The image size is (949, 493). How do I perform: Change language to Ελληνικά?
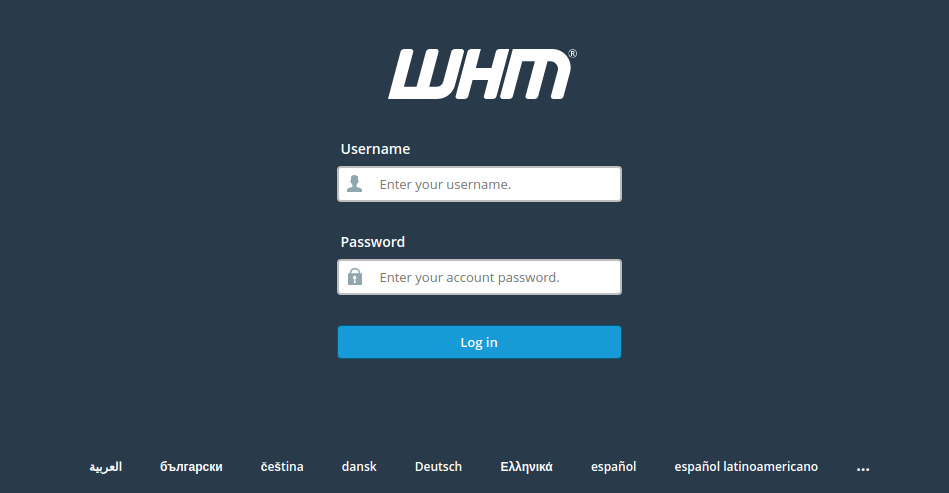tap(527, 466)
